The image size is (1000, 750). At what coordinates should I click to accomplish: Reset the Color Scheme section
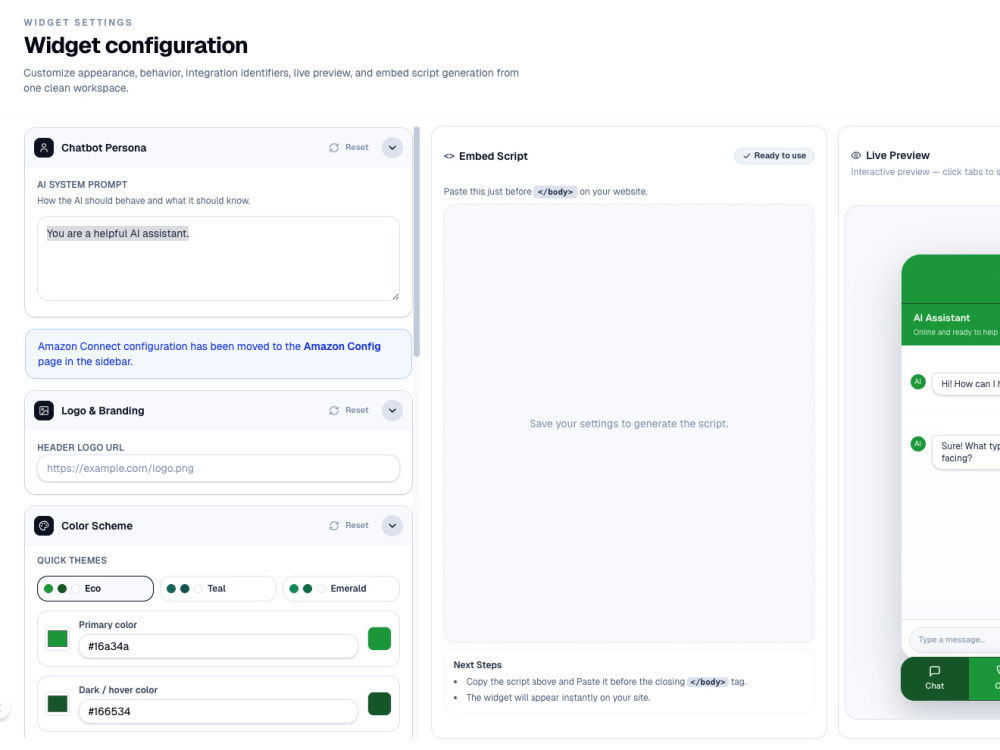tap(349, 526)
